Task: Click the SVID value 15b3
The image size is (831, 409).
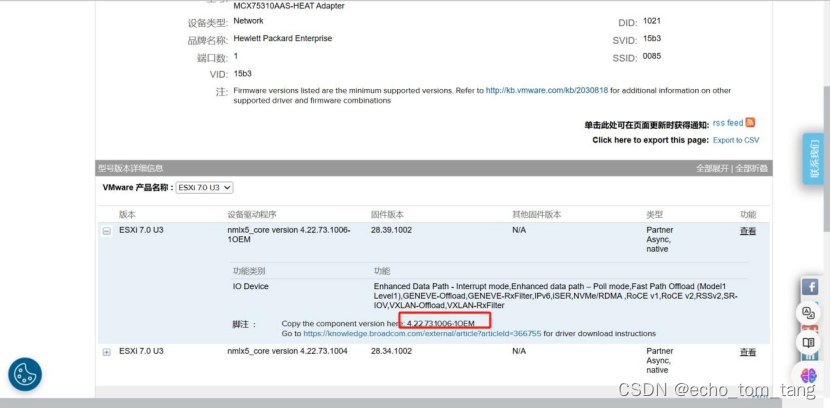Action: coord(652,39)
